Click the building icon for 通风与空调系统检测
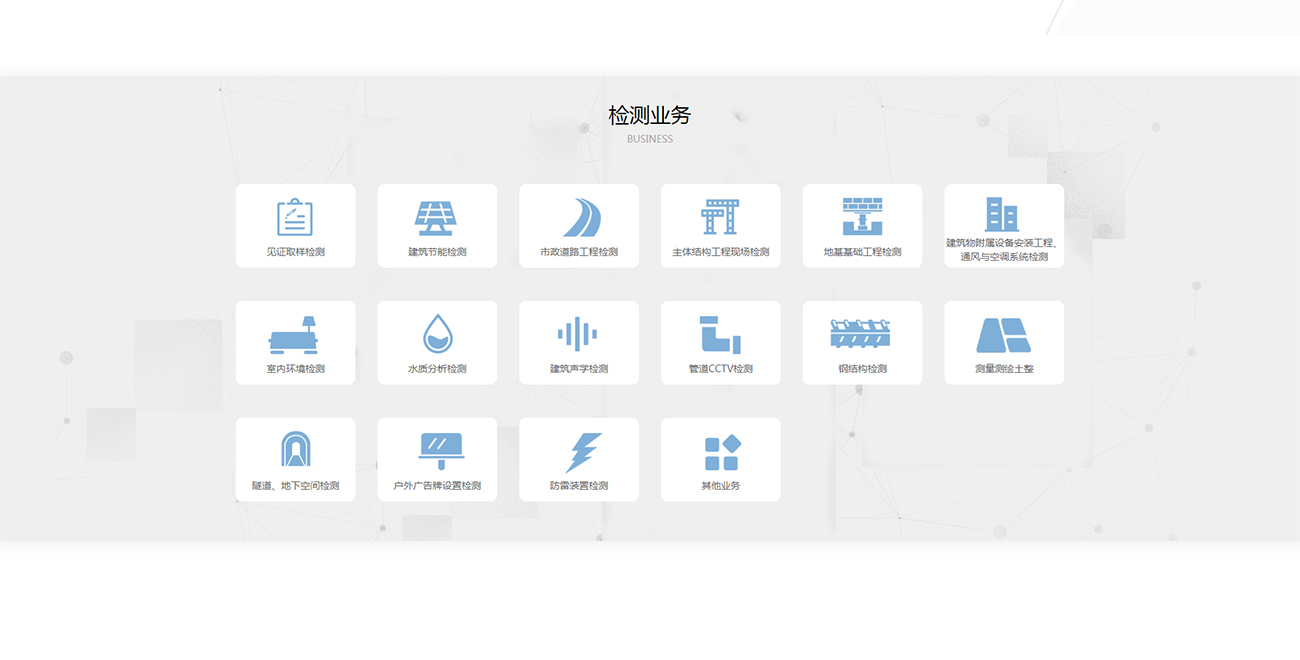The width and height of the screenshot is (1300, 660). pyautogui.click(x=1003, y=213)
